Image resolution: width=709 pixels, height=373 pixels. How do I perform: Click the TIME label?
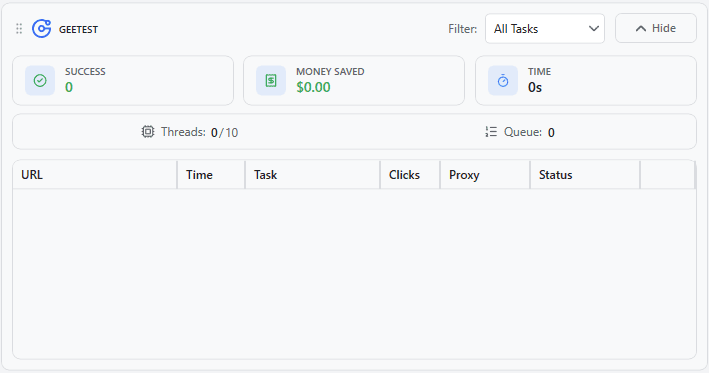pyautogui.click(x=539, y=71)
